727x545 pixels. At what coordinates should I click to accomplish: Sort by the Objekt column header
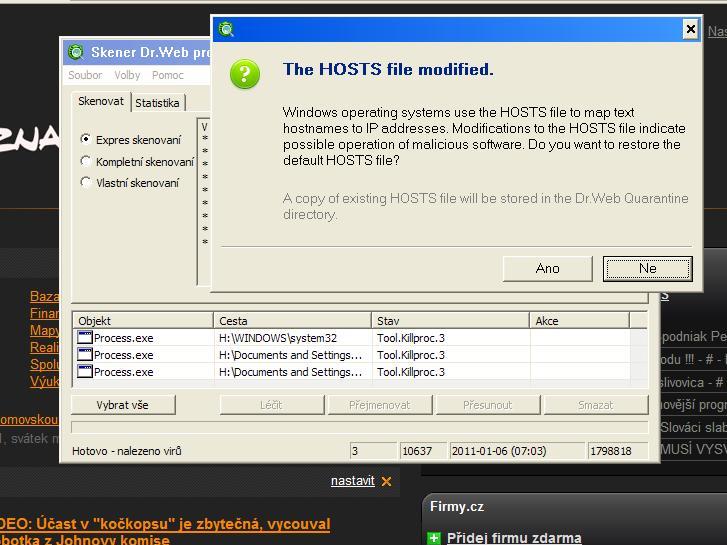143,321
